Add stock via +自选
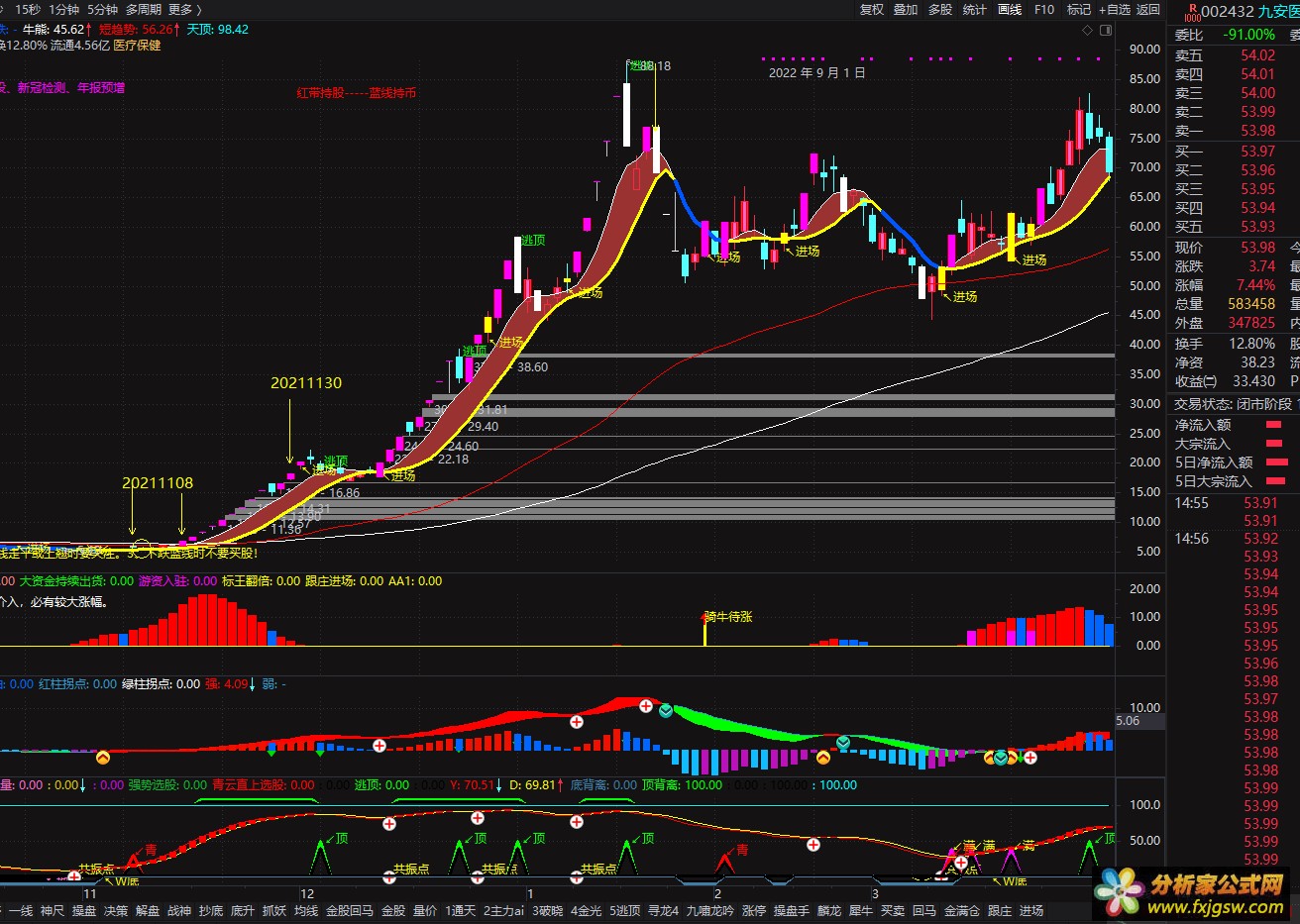The image size is (1300, 924). [1115, 9]
